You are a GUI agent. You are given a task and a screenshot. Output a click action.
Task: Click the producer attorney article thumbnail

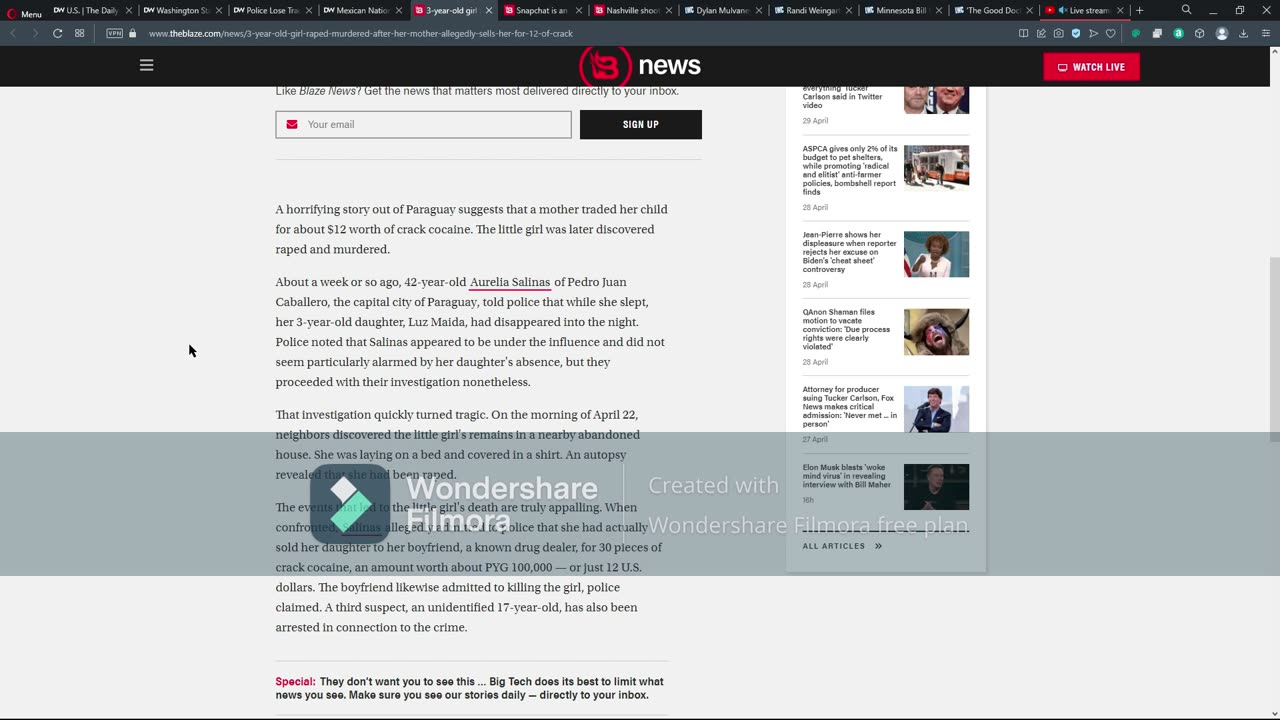936,409
